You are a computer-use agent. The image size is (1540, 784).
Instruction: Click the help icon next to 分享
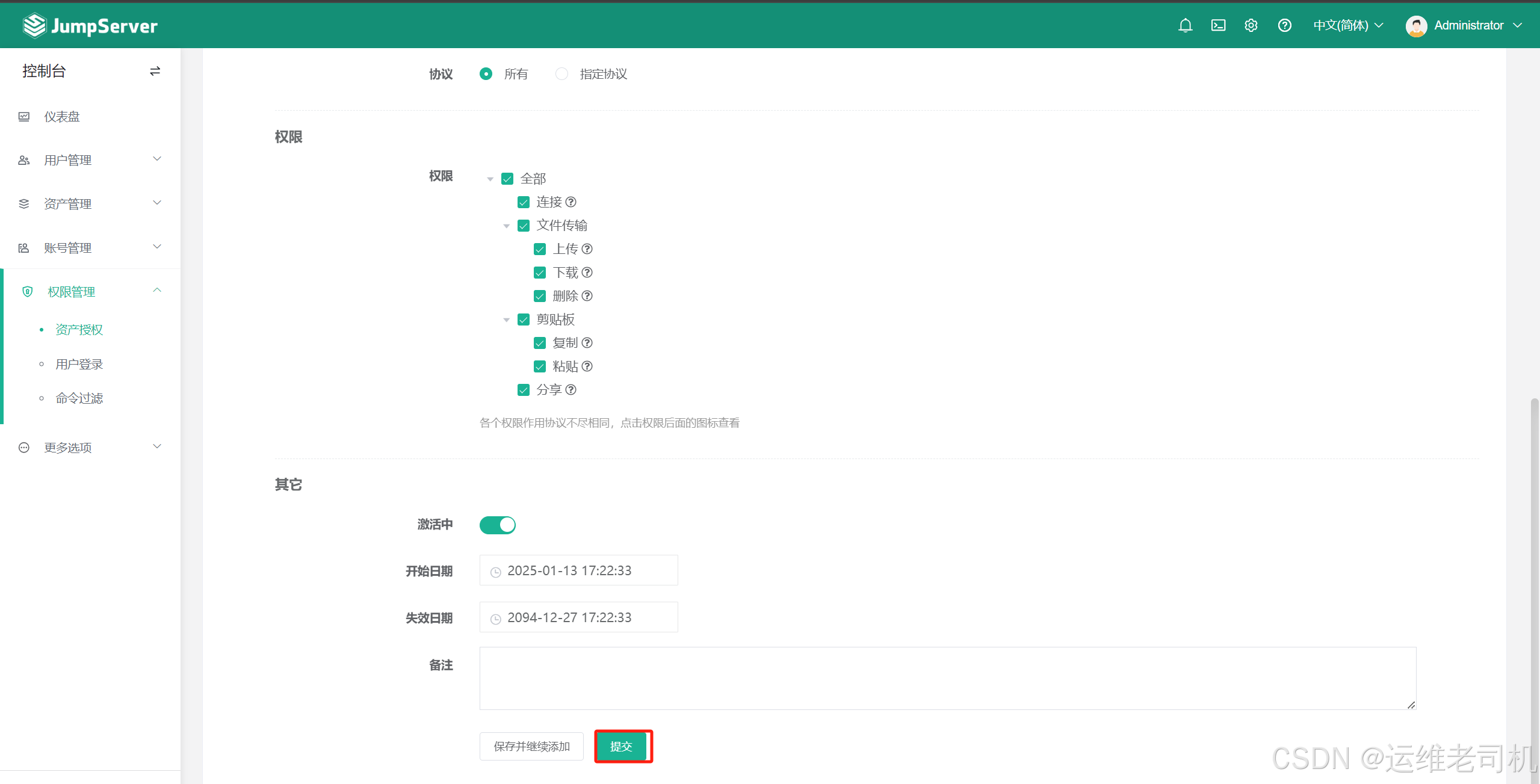(x=571, y=390)
